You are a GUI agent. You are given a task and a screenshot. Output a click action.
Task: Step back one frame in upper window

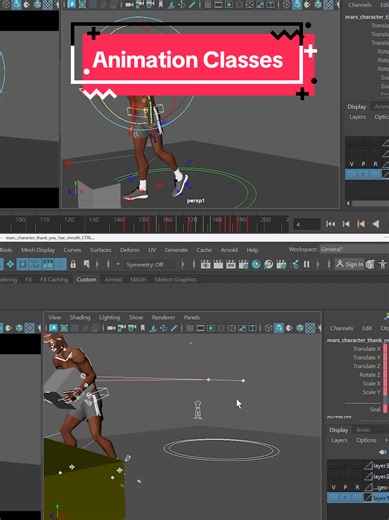click(x=346, y=224)
